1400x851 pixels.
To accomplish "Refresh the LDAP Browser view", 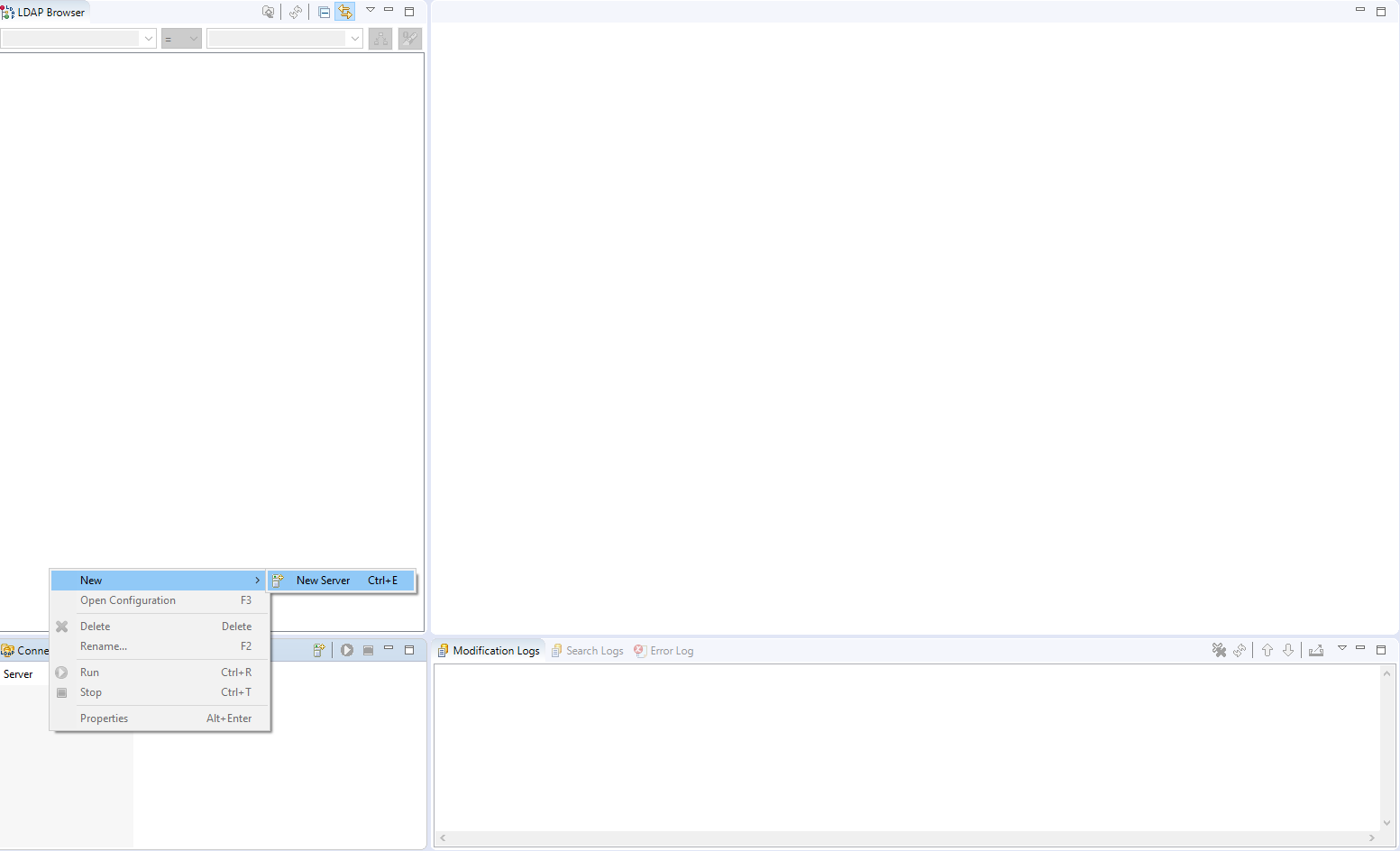I will (296, 12).
